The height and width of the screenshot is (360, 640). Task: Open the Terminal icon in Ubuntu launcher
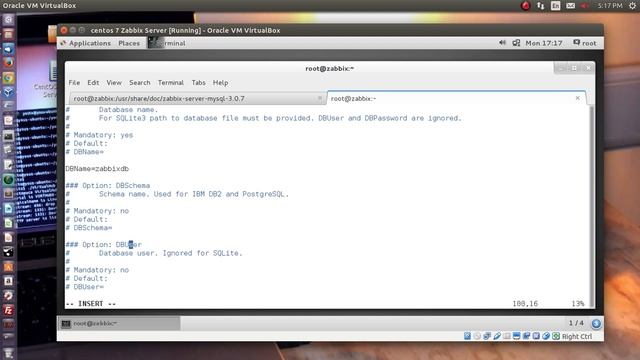coord(9,136)
